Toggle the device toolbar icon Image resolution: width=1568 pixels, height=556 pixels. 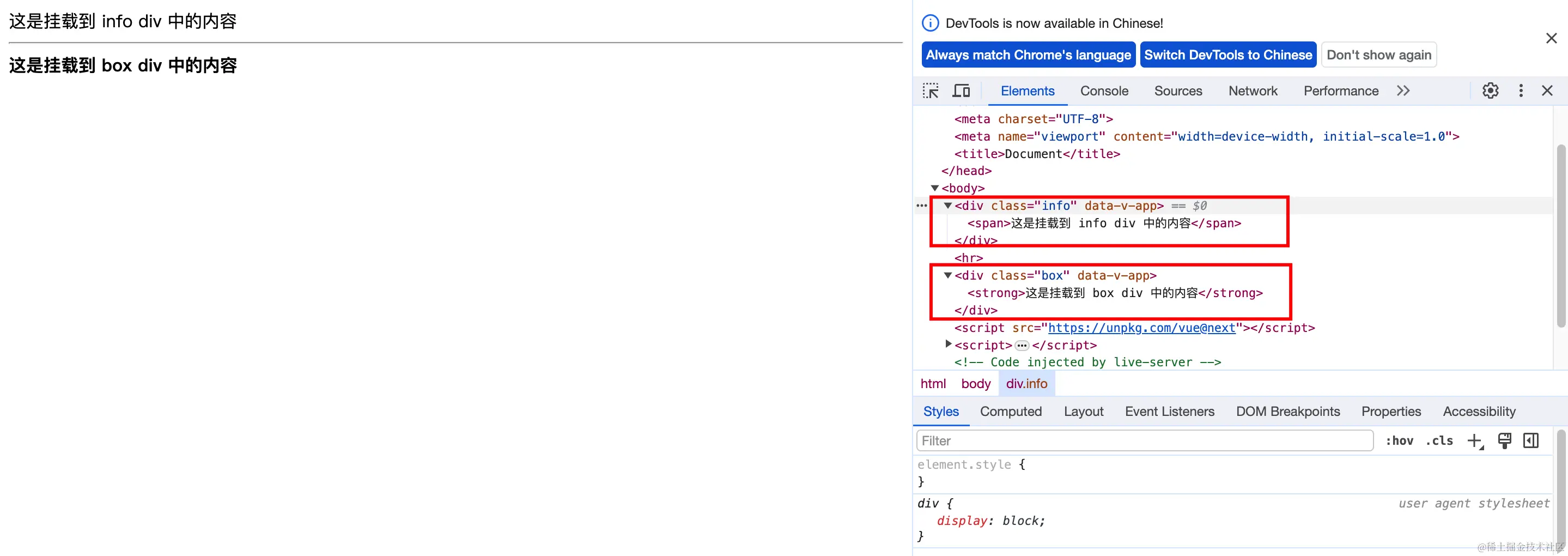pos(961,90)
